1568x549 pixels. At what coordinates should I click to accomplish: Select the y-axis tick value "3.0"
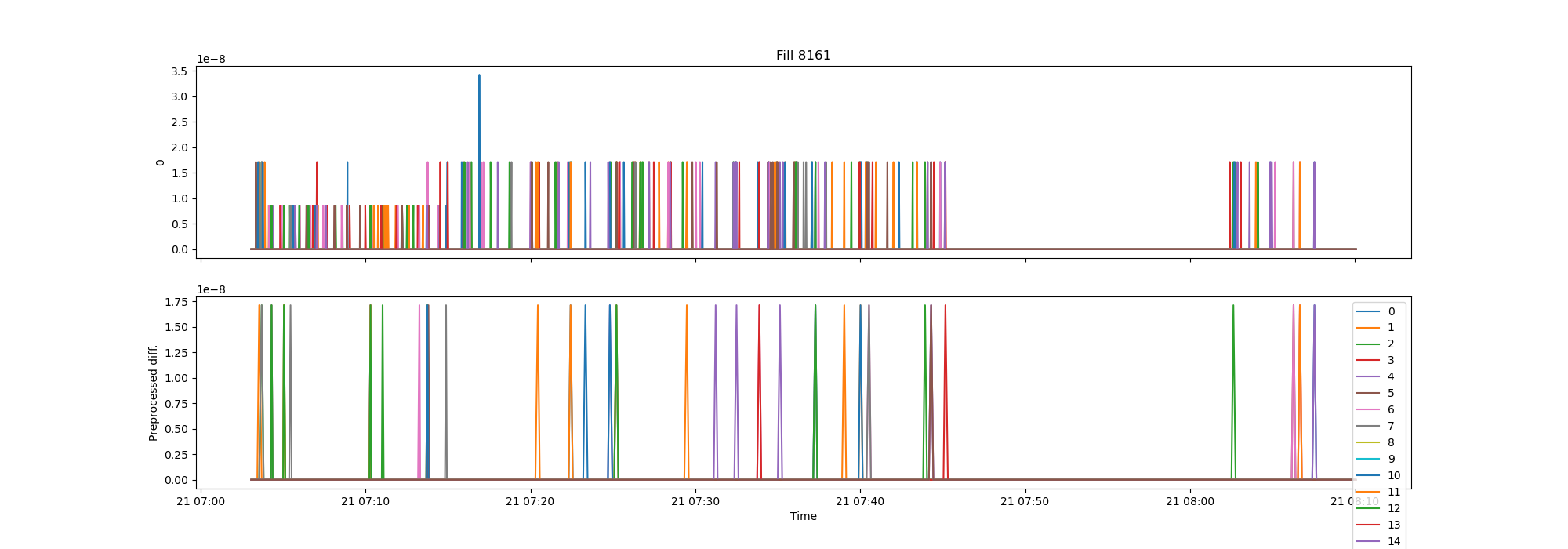(x=180, y=97)
